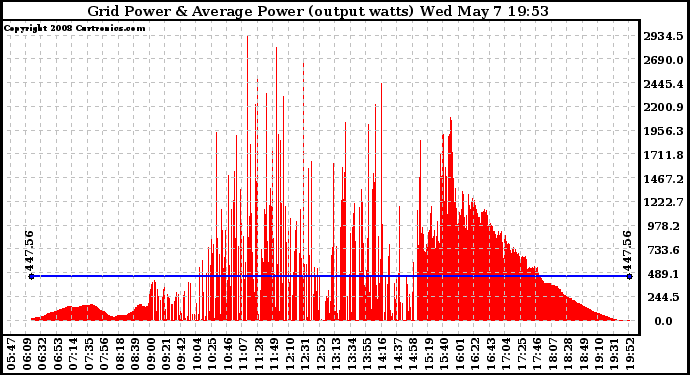The height and width of the screenshot is (375, 690).
Task: Click the 17:04 time label
Action: pos(506,354)
